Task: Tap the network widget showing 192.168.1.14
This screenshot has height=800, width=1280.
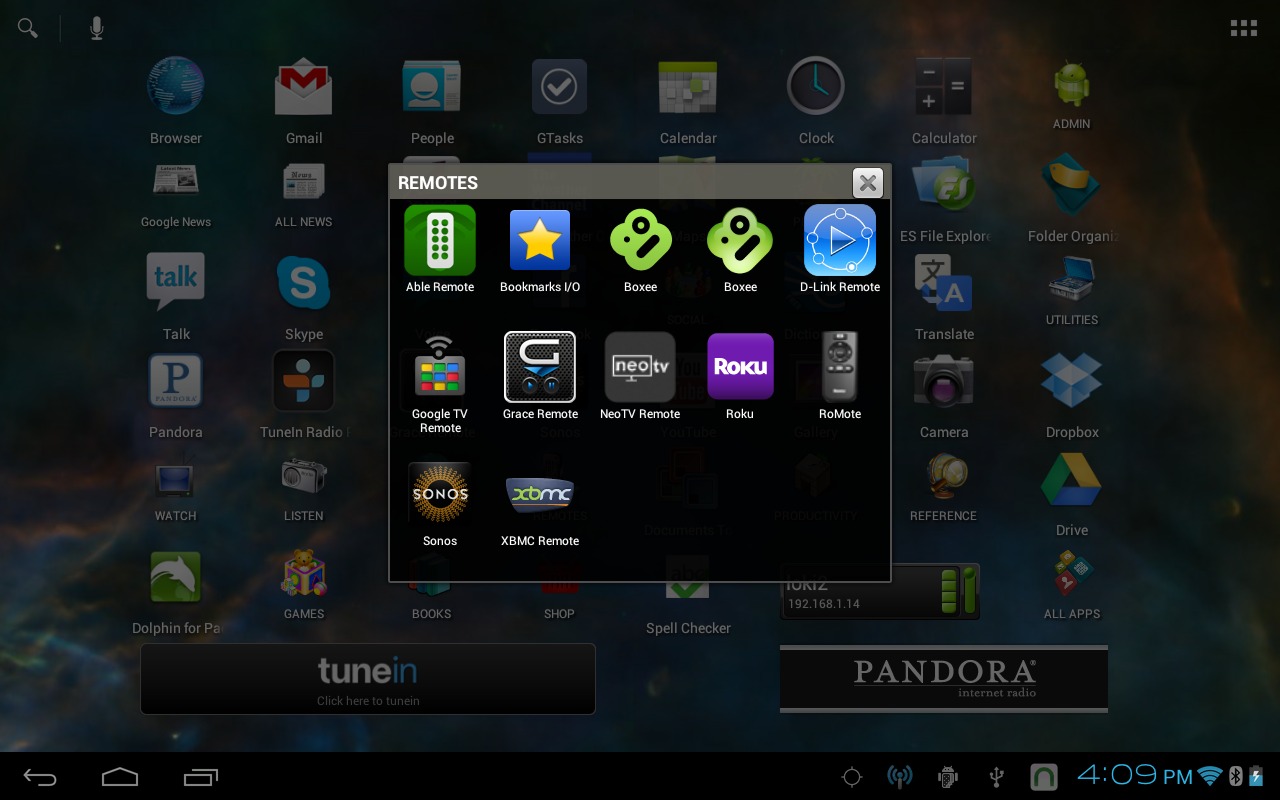Action: click(880, 591)
